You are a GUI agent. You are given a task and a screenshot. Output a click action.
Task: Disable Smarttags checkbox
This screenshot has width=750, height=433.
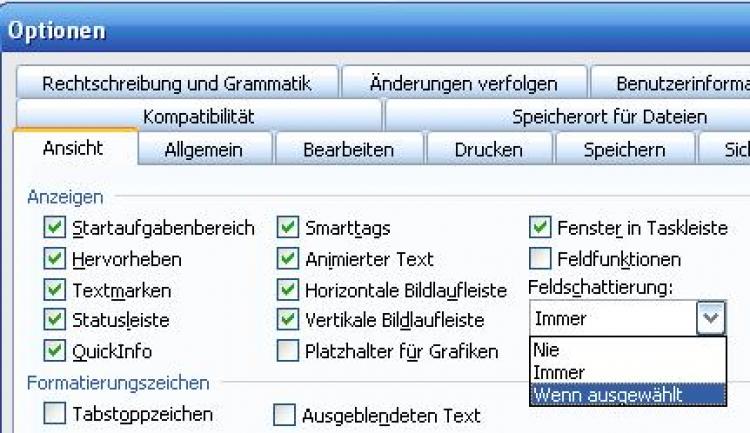288,229
